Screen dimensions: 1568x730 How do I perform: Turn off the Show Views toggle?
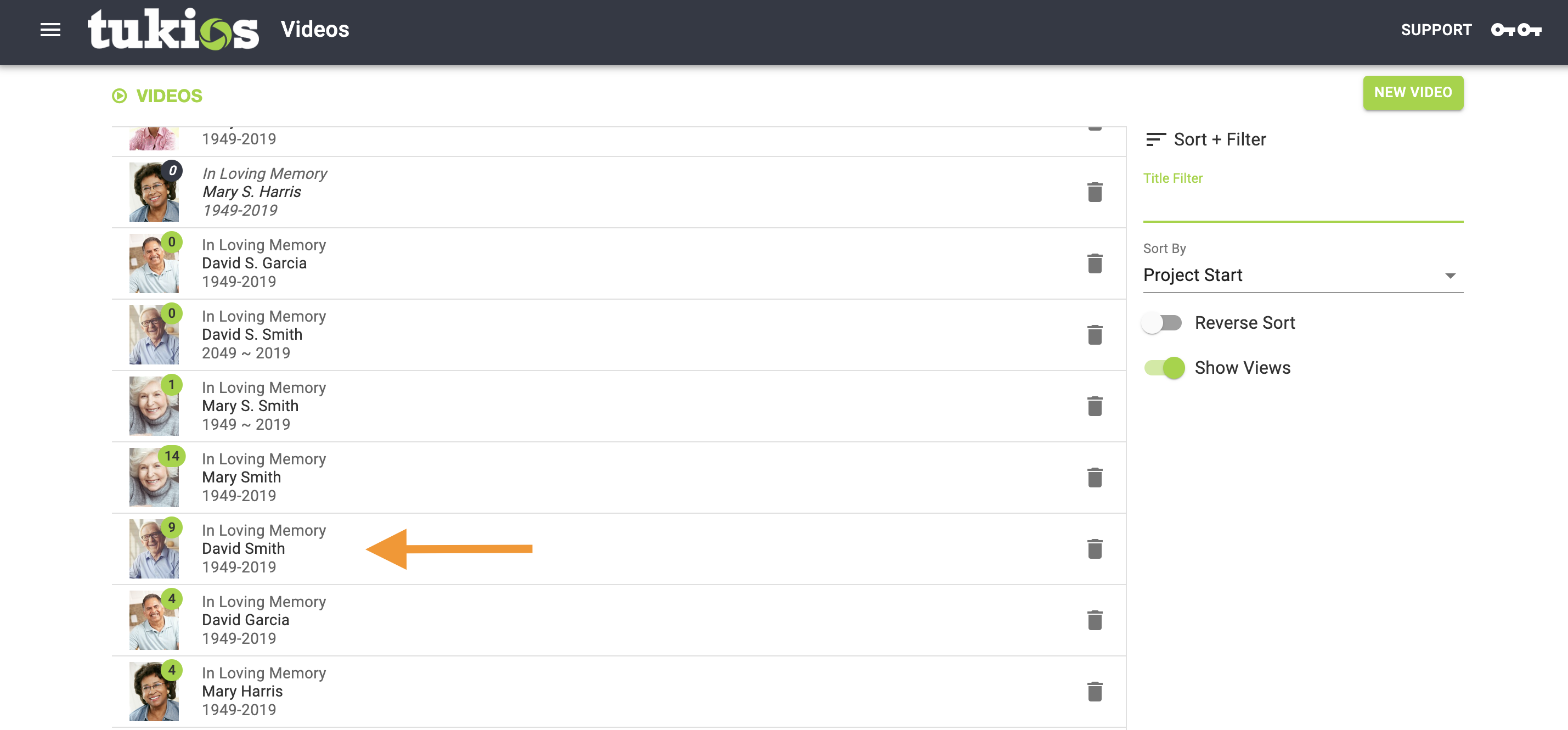pyautogui.click(x=1164, y=368)
